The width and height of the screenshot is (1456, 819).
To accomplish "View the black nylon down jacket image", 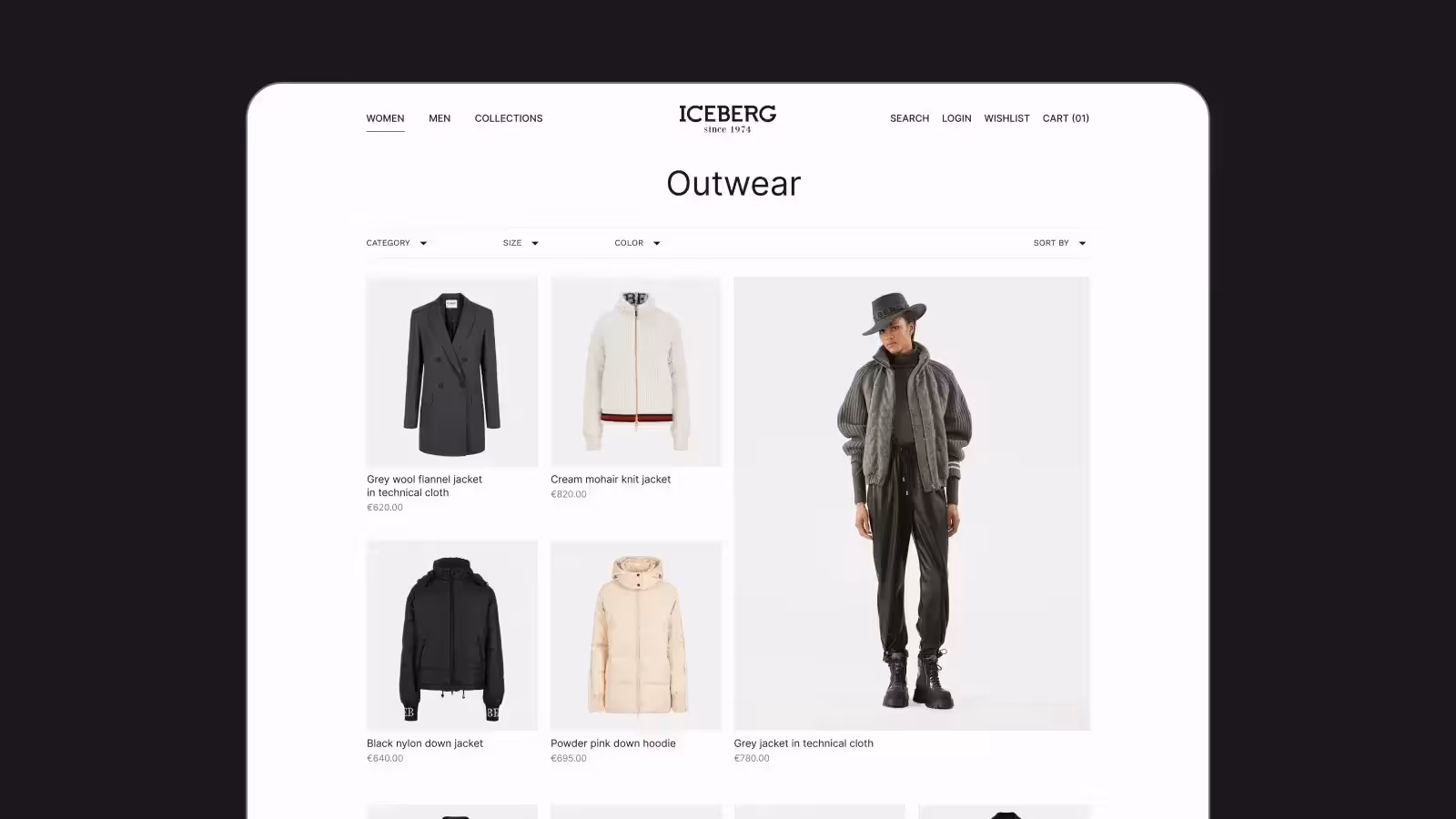I will [x=452, y=635].
